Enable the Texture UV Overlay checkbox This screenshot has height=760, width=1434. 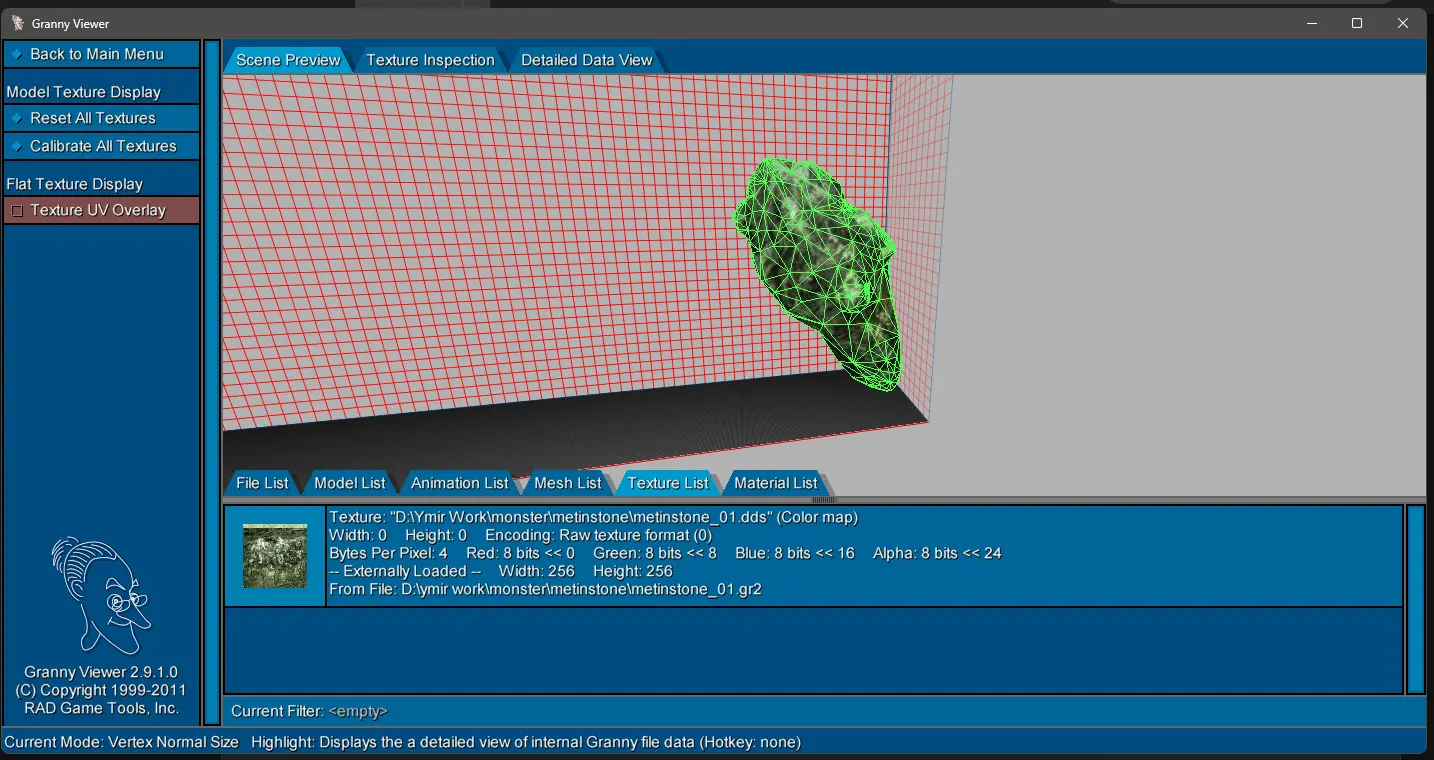17,211
